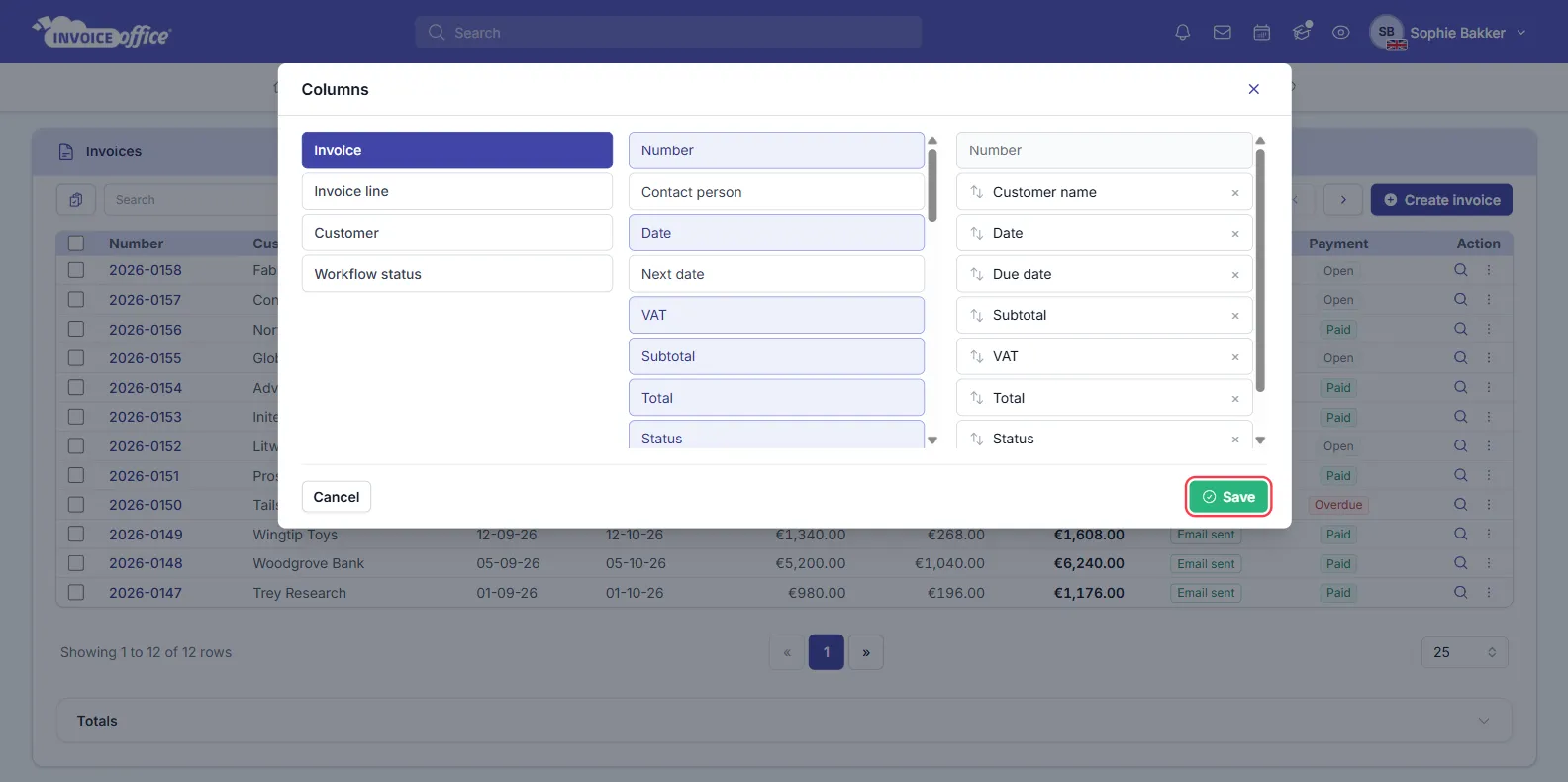Click Email sent badge for invoice 2026-0148
Screen dimensions: 1568x782
pos(1206,563)
